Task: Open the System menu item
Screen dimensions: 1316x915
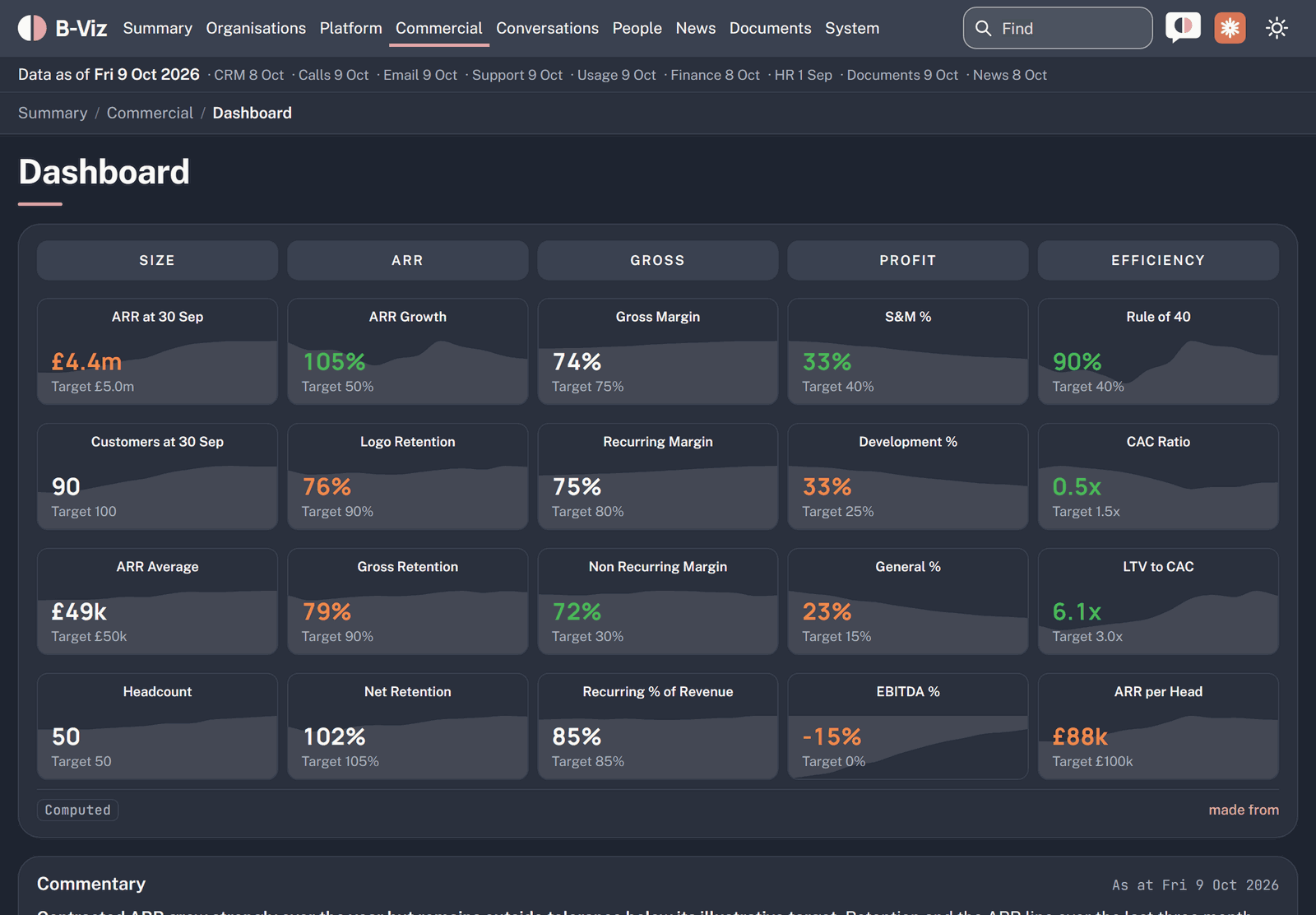Action: [x=852, y=28]
